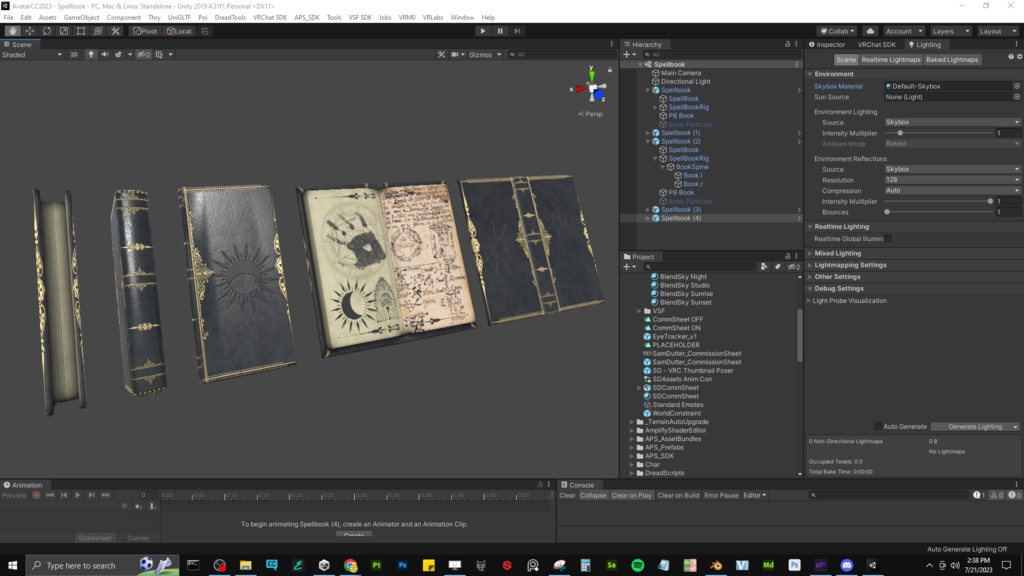Toggle Pivot mode in the toolbar
Image resolution: width=1024 pixels, height=576 pixels.
pyautogui.click(x=143, y=31)
